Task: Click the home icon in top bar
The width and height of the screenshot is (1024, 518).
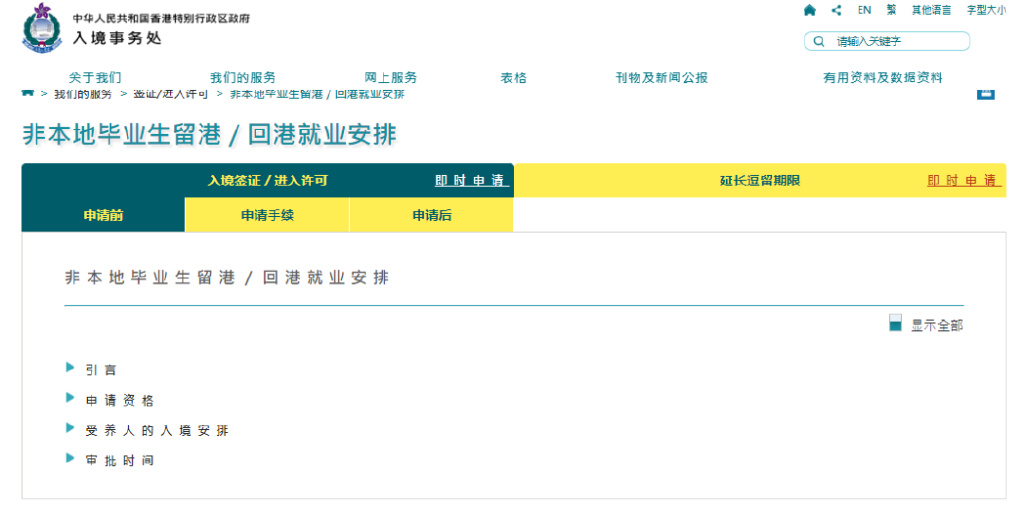Action: [809, 10]
